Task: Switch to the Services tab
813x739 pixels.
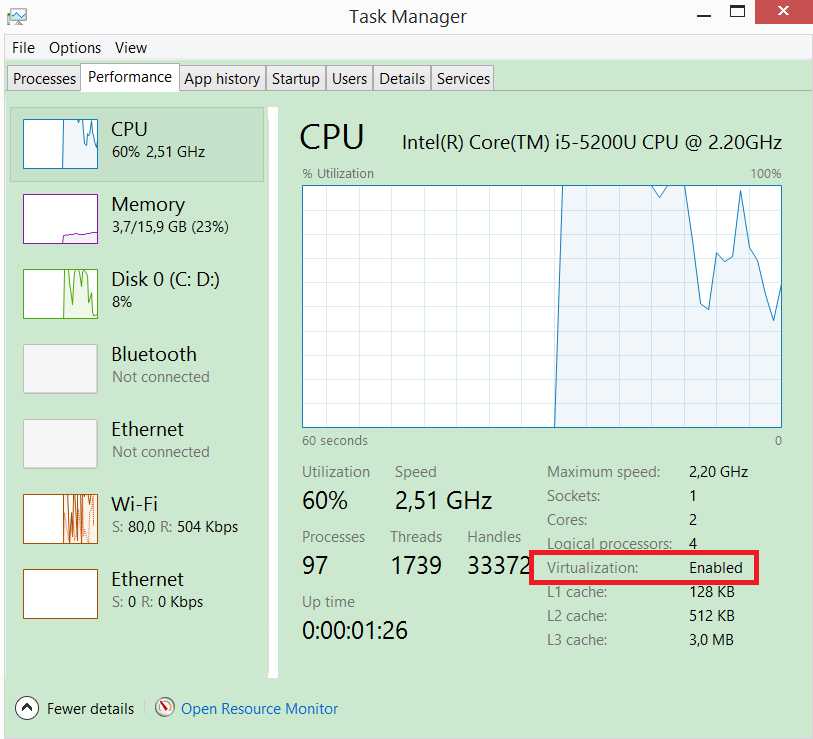Action: 463,78
